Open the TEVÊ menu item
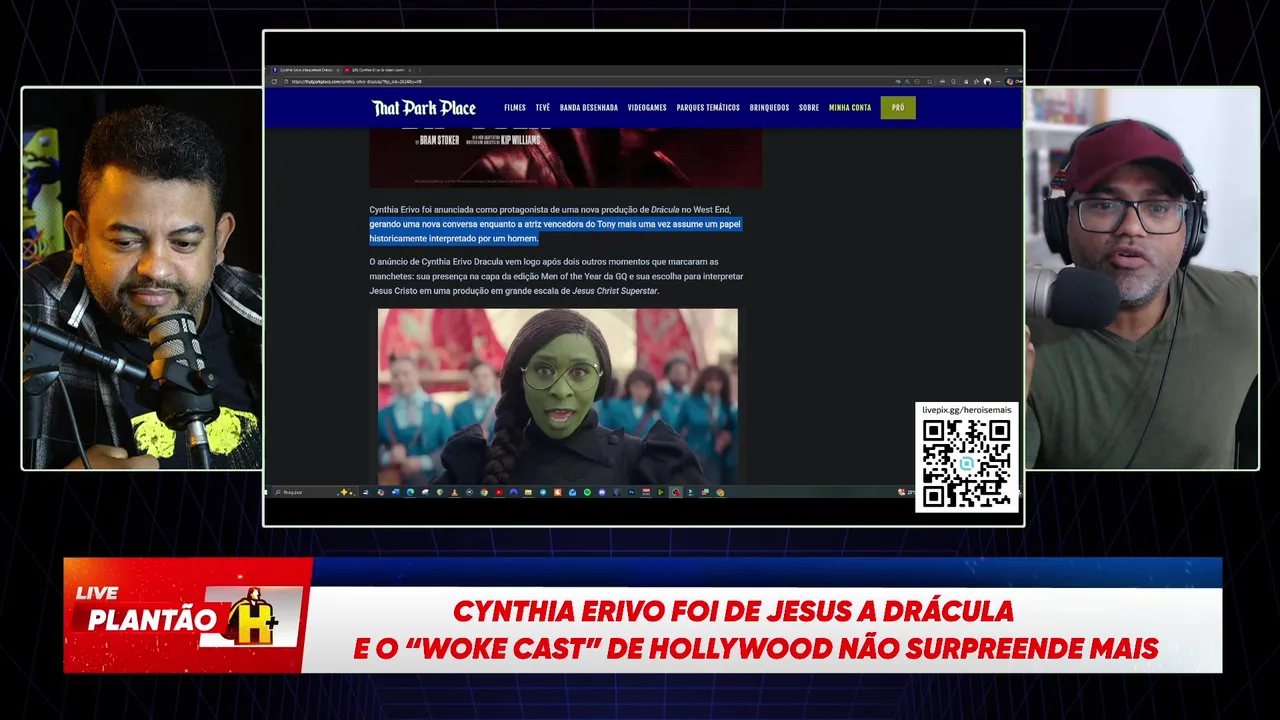The image size is (1280, 720). point(542,107)
